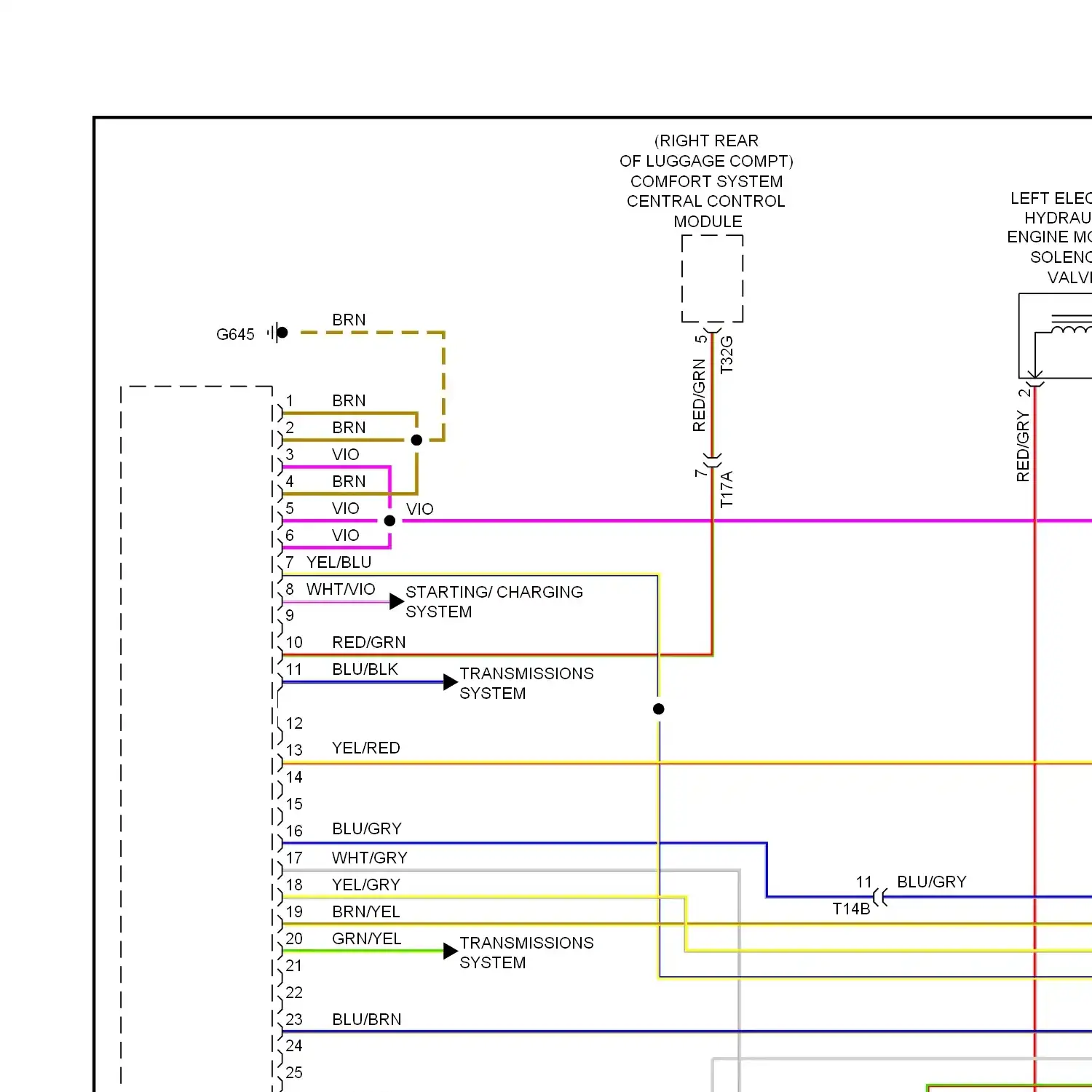
Task: Click the T32G connector label
Action: (727, 355)
